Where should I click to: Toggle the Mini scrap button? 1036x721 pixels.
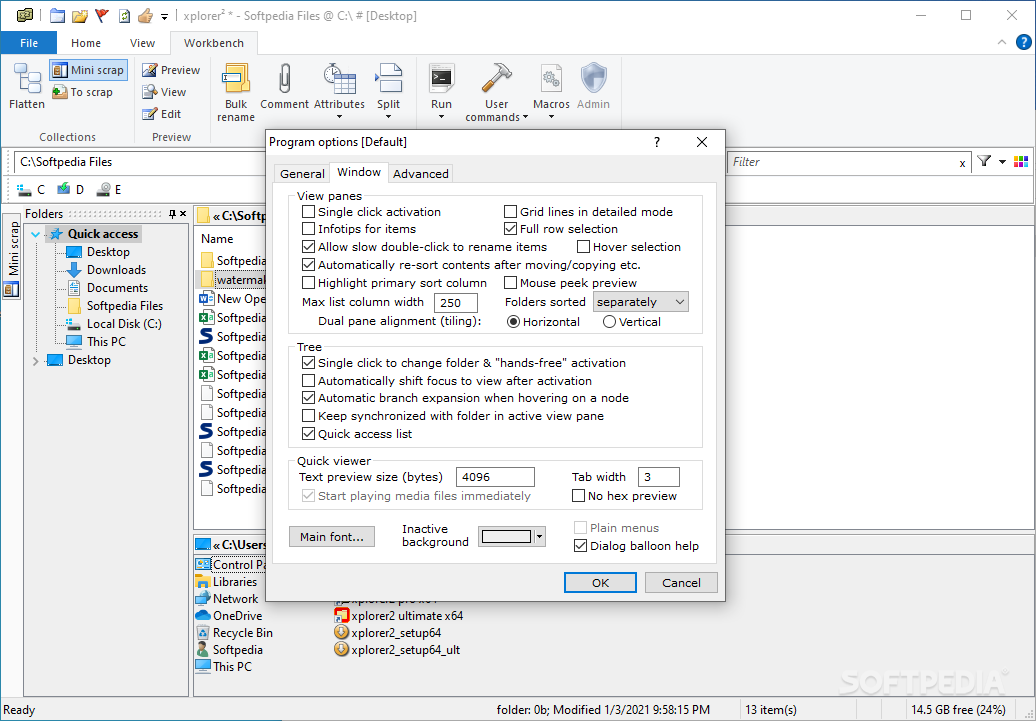click(x=89, y=70)
